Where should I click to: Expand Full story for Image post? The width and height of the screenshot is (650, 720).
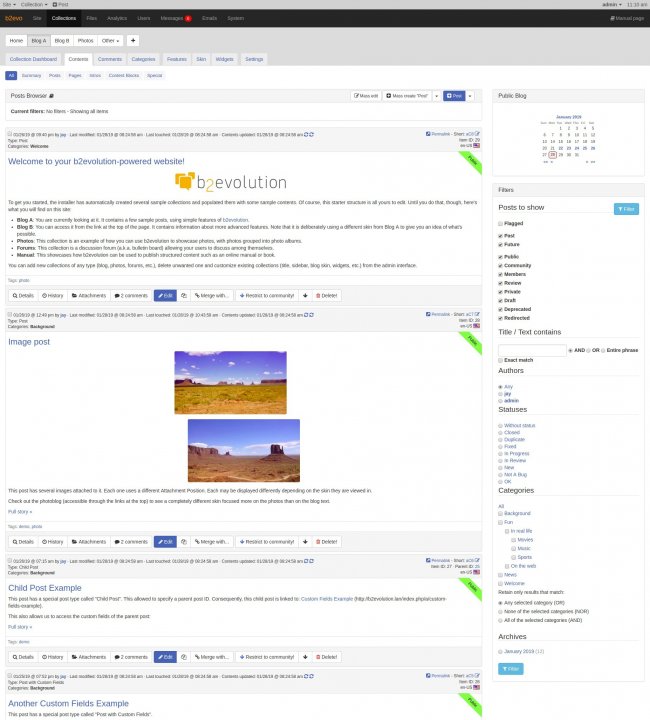(x=20, y=512)
